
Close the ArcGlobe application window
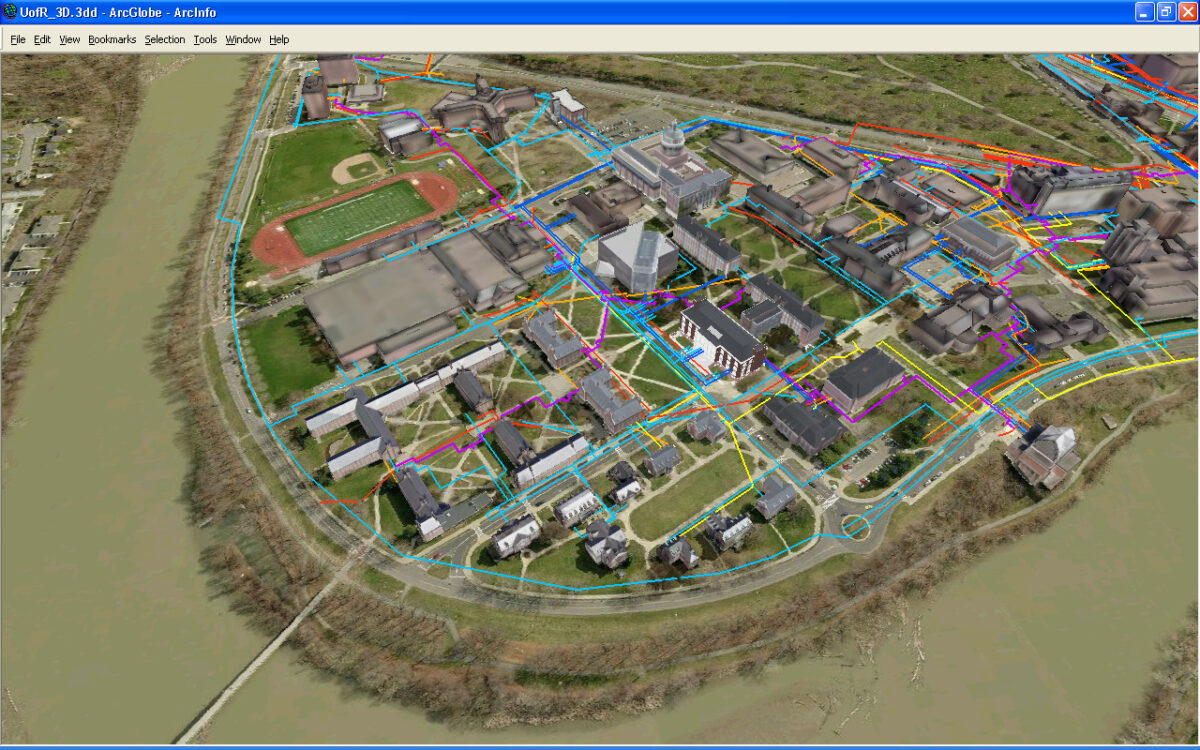1187,12
